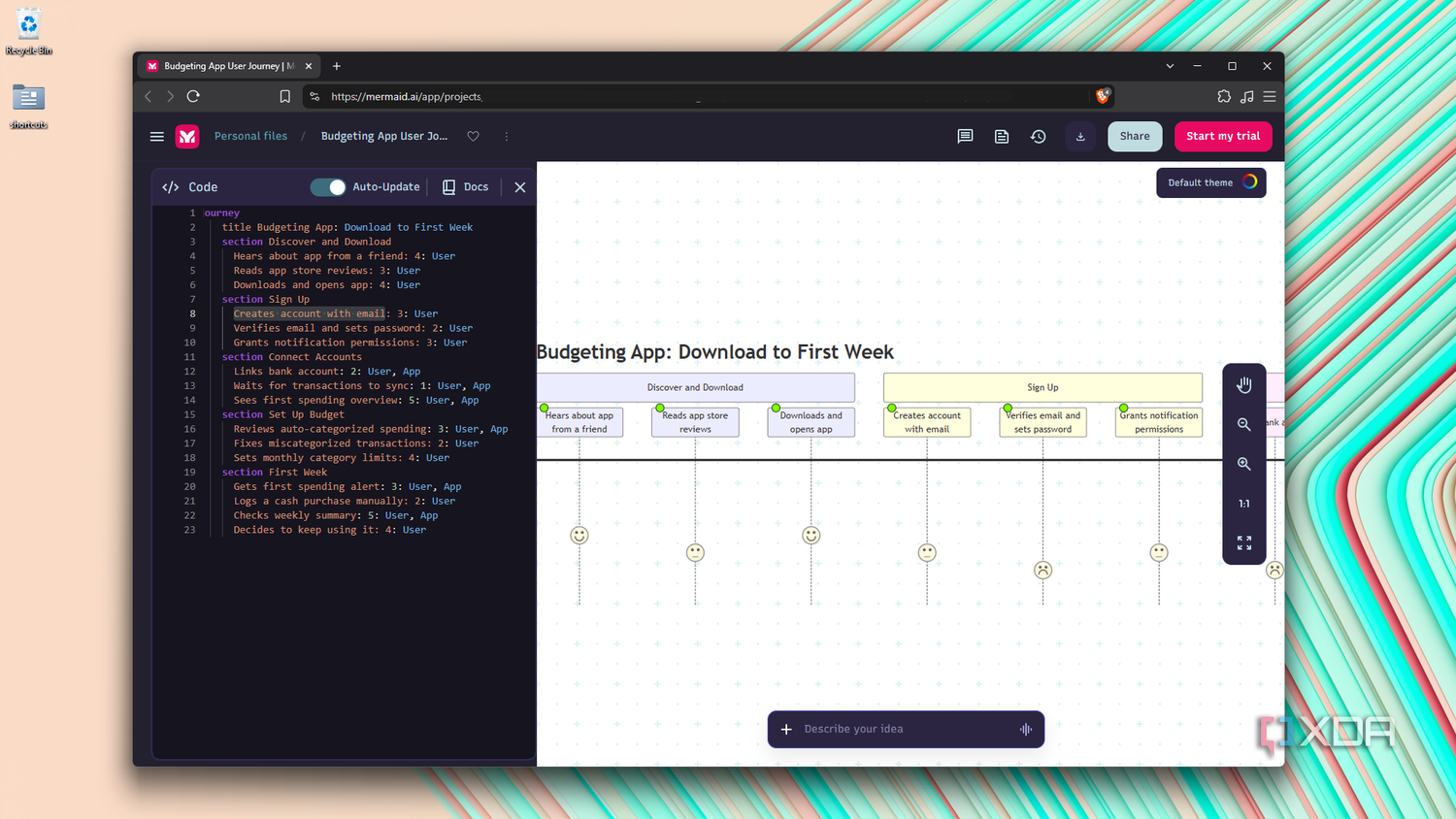This screenshot has height=819, width=1456.
Task: Open browser extensions puzzle icon
Action: [1224, 96]
